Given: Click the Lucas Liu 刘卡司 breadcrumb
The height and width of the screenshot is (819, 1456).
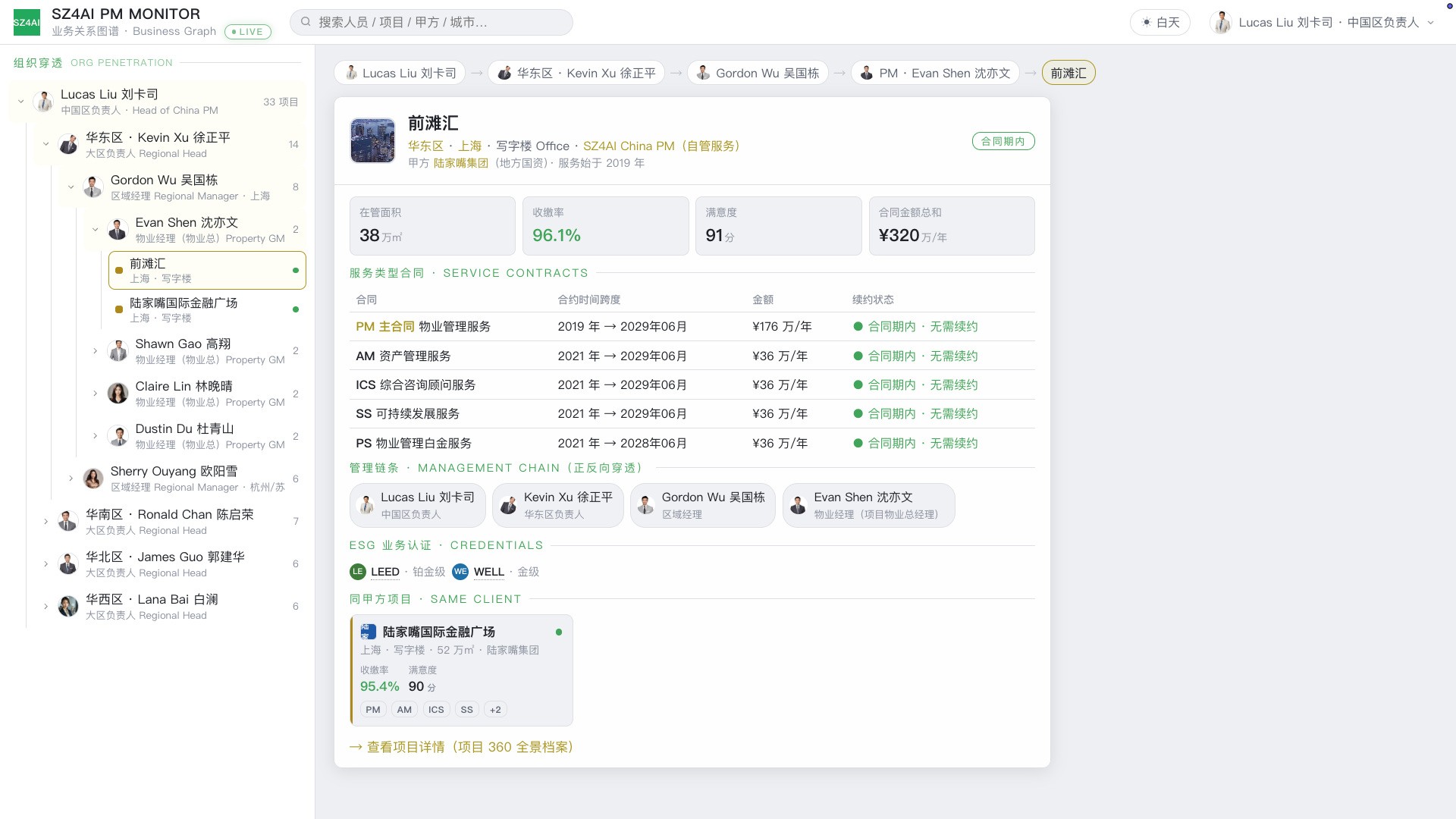Looking at the screenshot, I should [x=400, y=73].
